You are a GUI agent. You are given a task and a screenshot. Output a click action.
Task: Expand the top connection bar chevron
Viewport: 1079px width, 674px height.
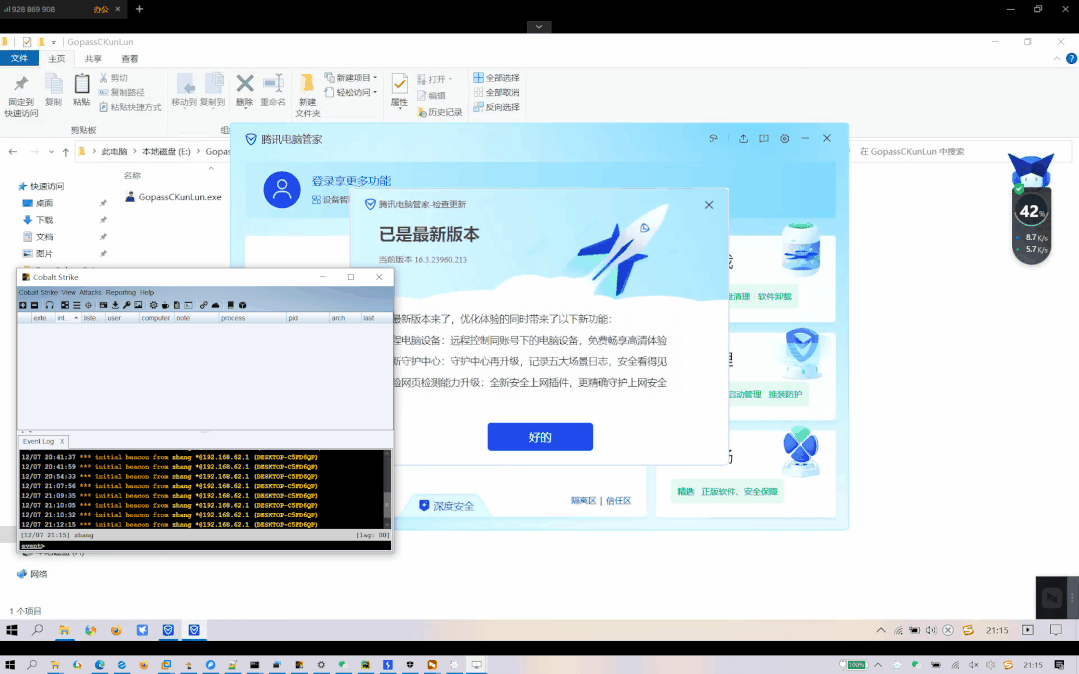point(539,26)
